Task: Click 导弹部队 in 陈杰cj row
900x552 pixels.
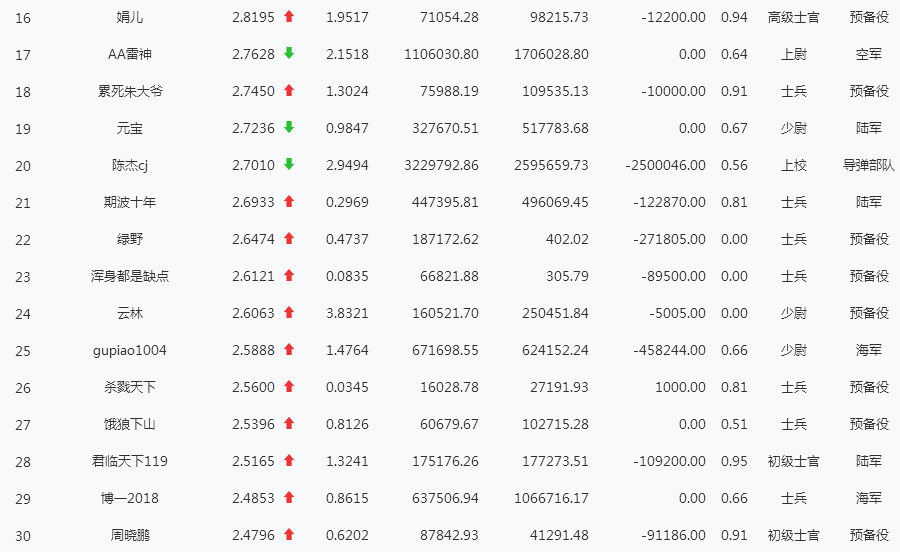Action: tap(869, 165)
